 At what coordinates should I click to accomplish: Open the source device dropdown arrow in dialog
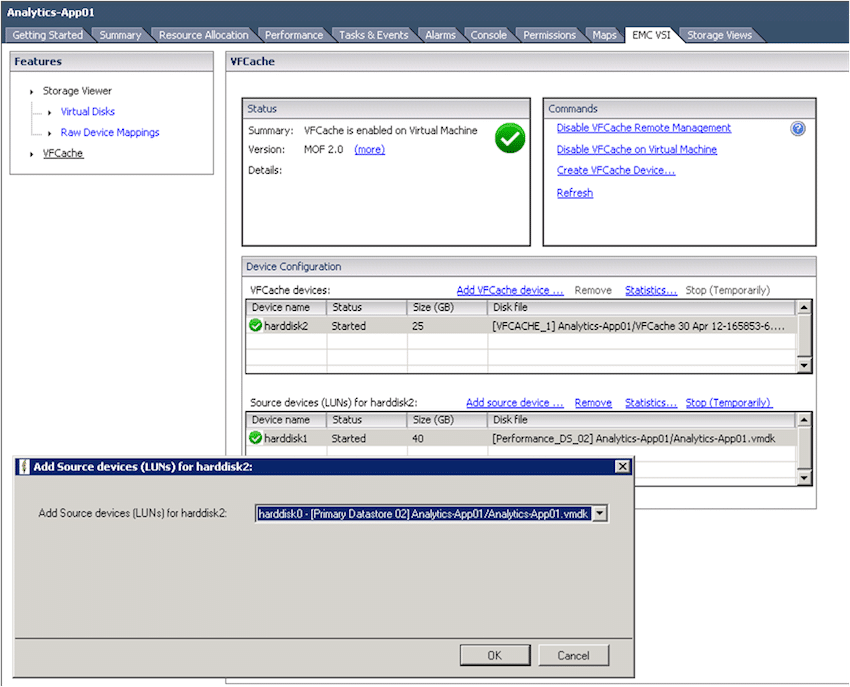[x=600, y=513]
